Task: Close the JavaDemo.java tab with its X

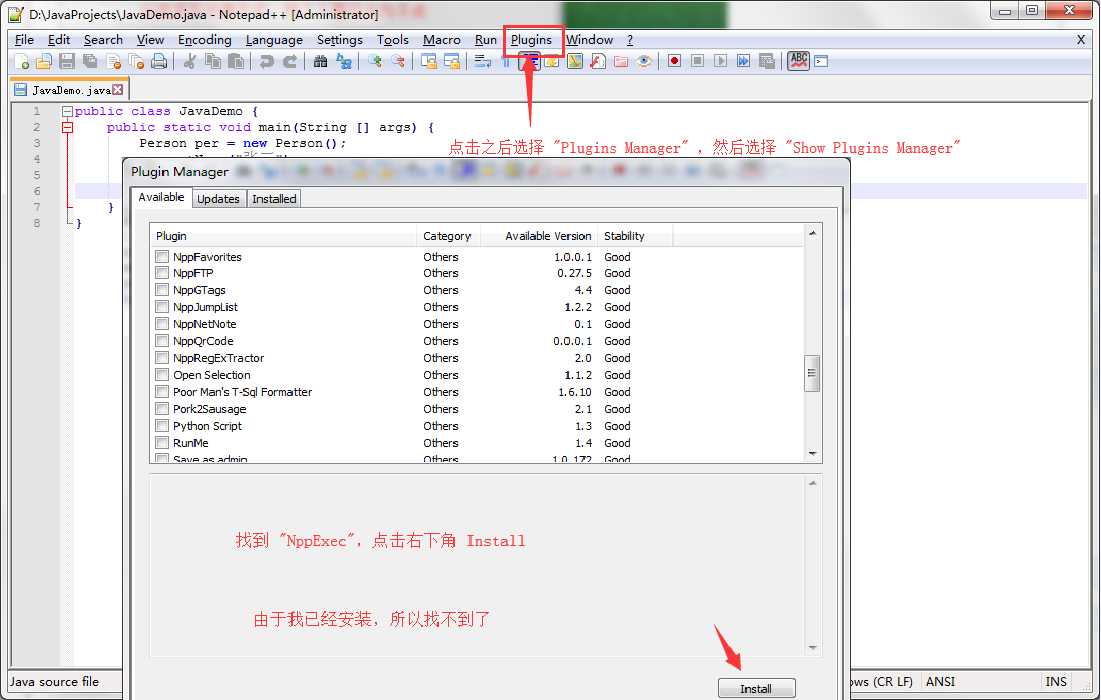Action: pyautogui.click(x=118, y=89)
